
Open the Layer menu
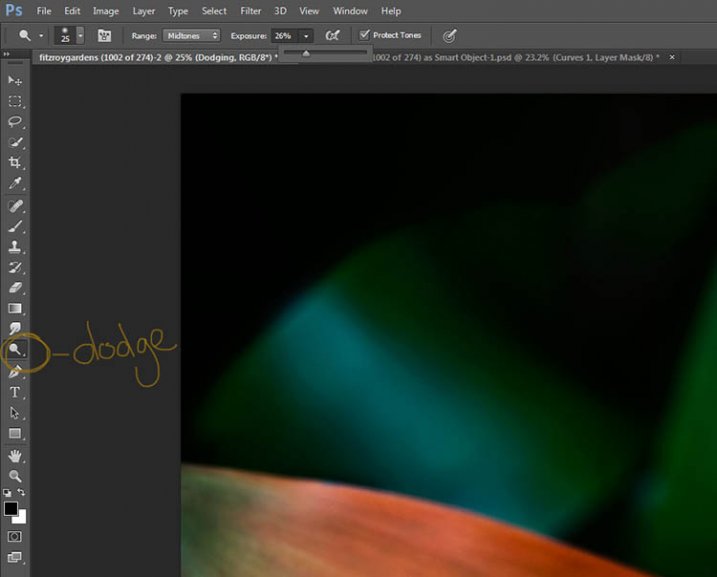pos(144,11)
